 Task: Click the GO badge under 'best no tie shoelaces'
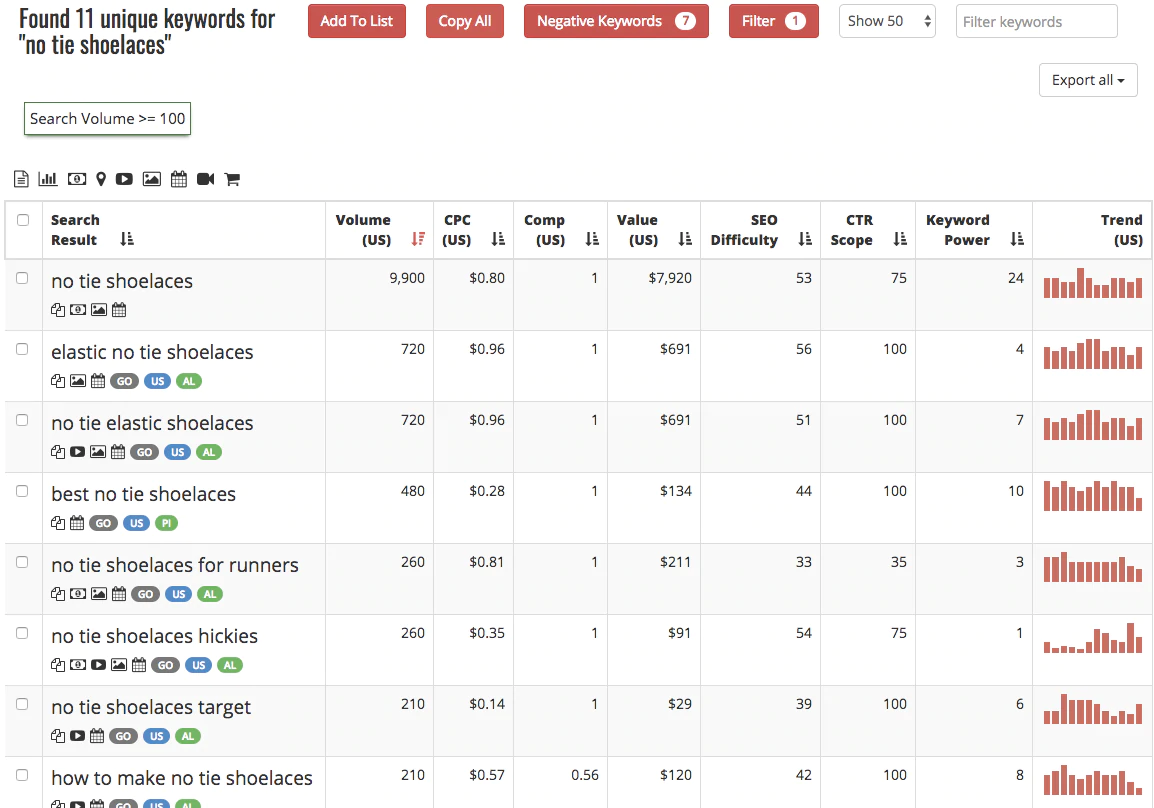(102, 523)
